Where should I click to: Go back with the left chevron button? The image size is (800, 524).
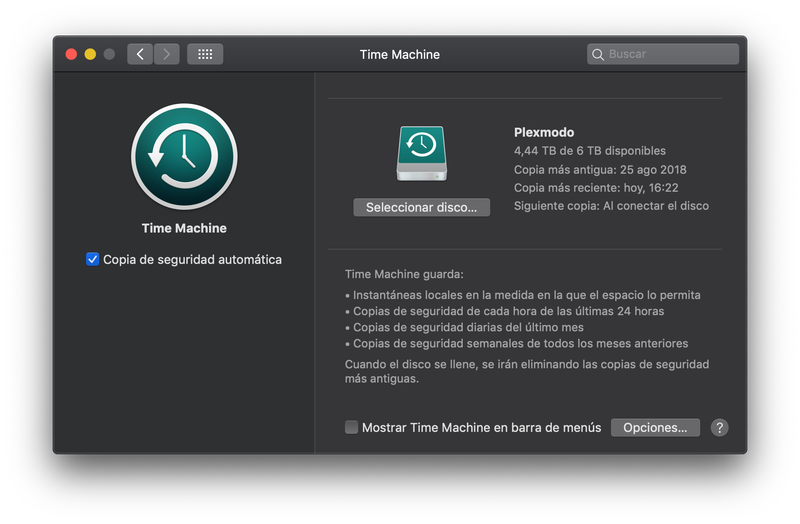(x=140, y=54)
